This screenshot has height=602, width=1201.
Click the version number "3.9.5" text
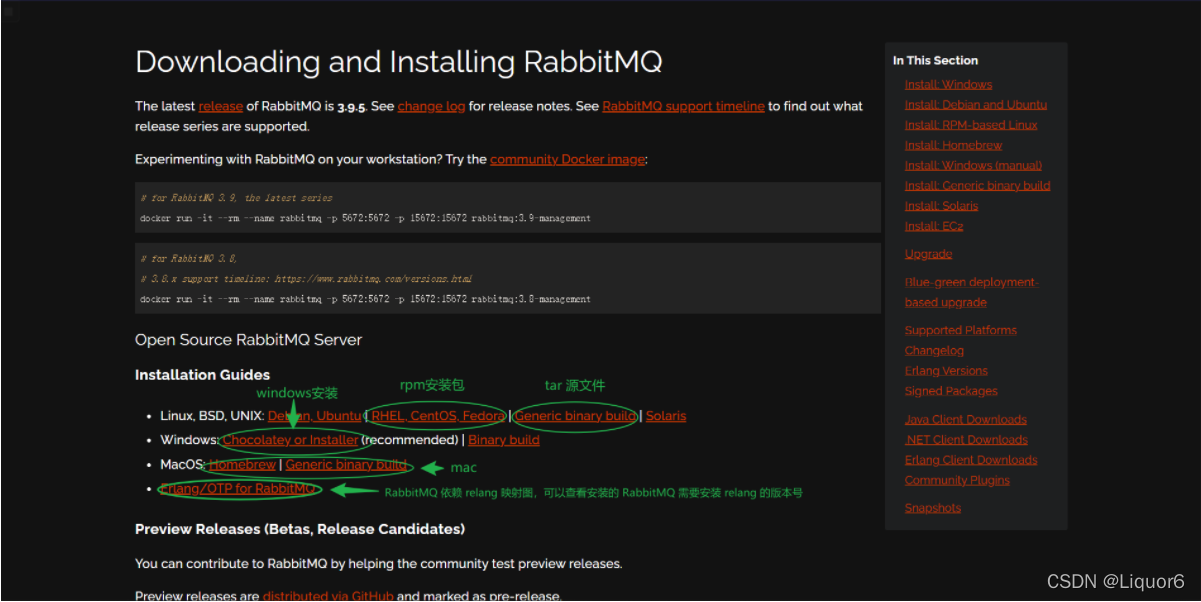point(350,106)
